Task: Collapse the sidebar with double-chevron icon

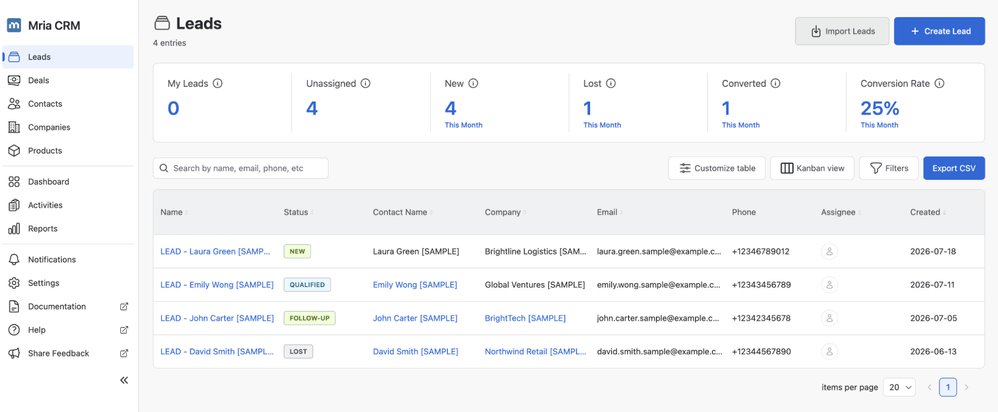Action: 124,380
